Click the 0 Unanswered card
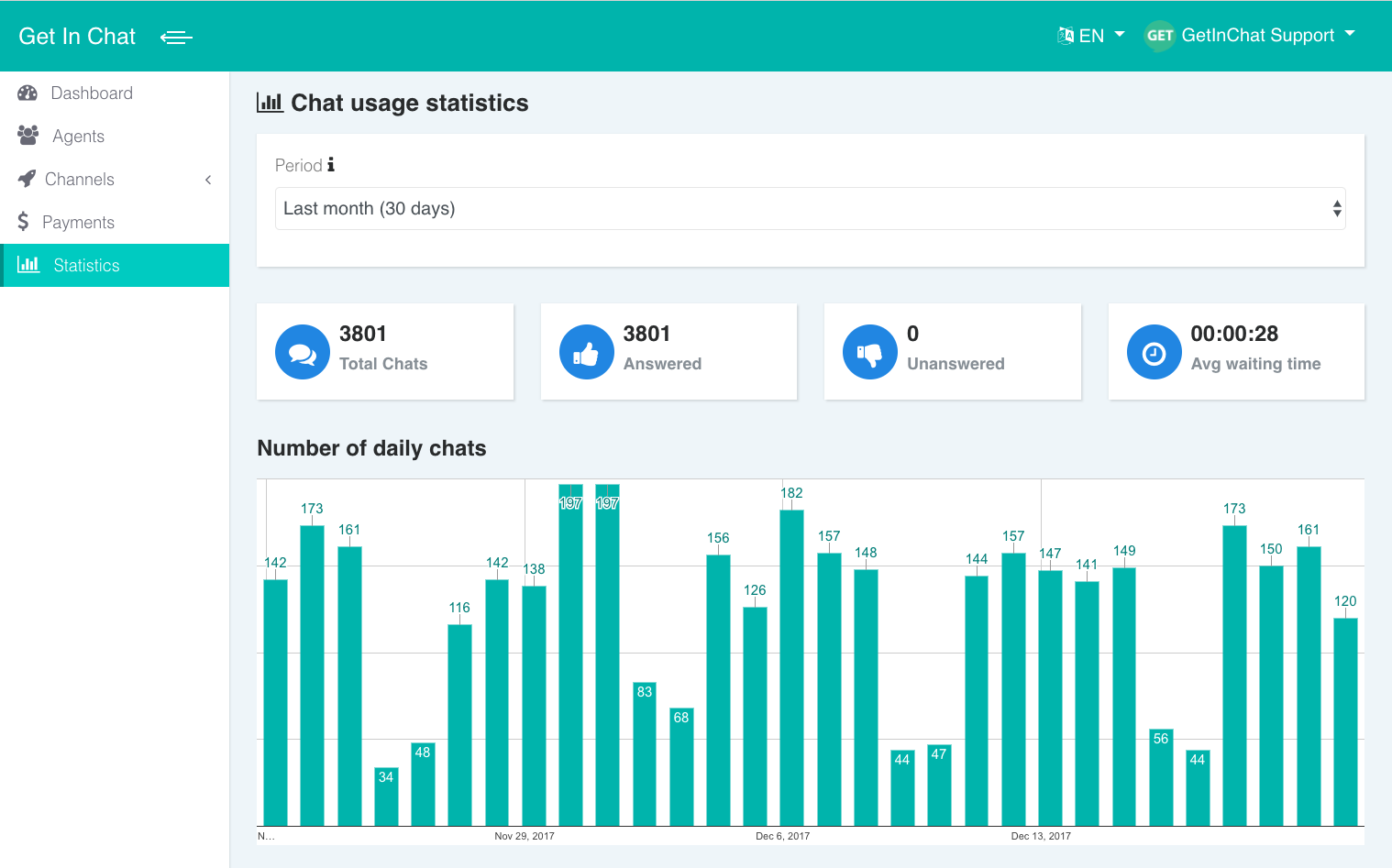Screen dimensions: 1392x868 (x=953, y=352)
